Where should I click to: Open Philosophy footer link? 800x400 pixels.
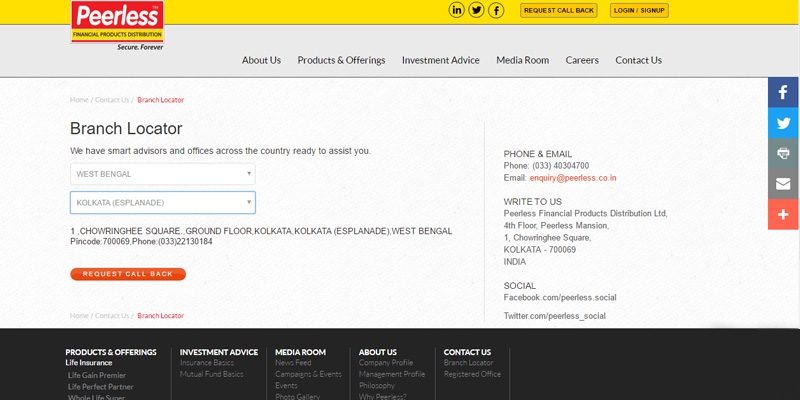click(x=377, y=386)
